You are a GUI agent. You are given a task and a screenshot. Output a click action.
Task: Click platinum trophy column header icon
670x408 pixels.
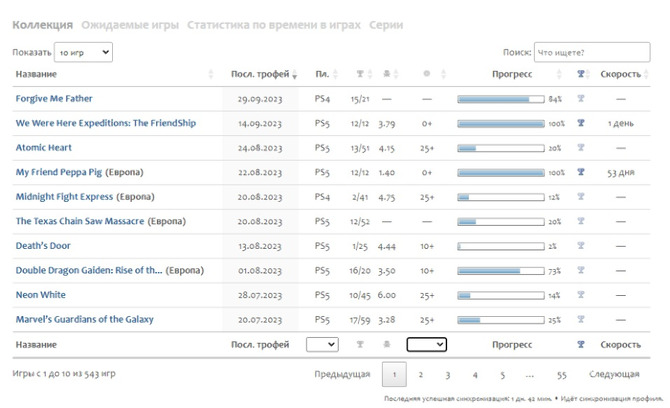tap(581, 74)
